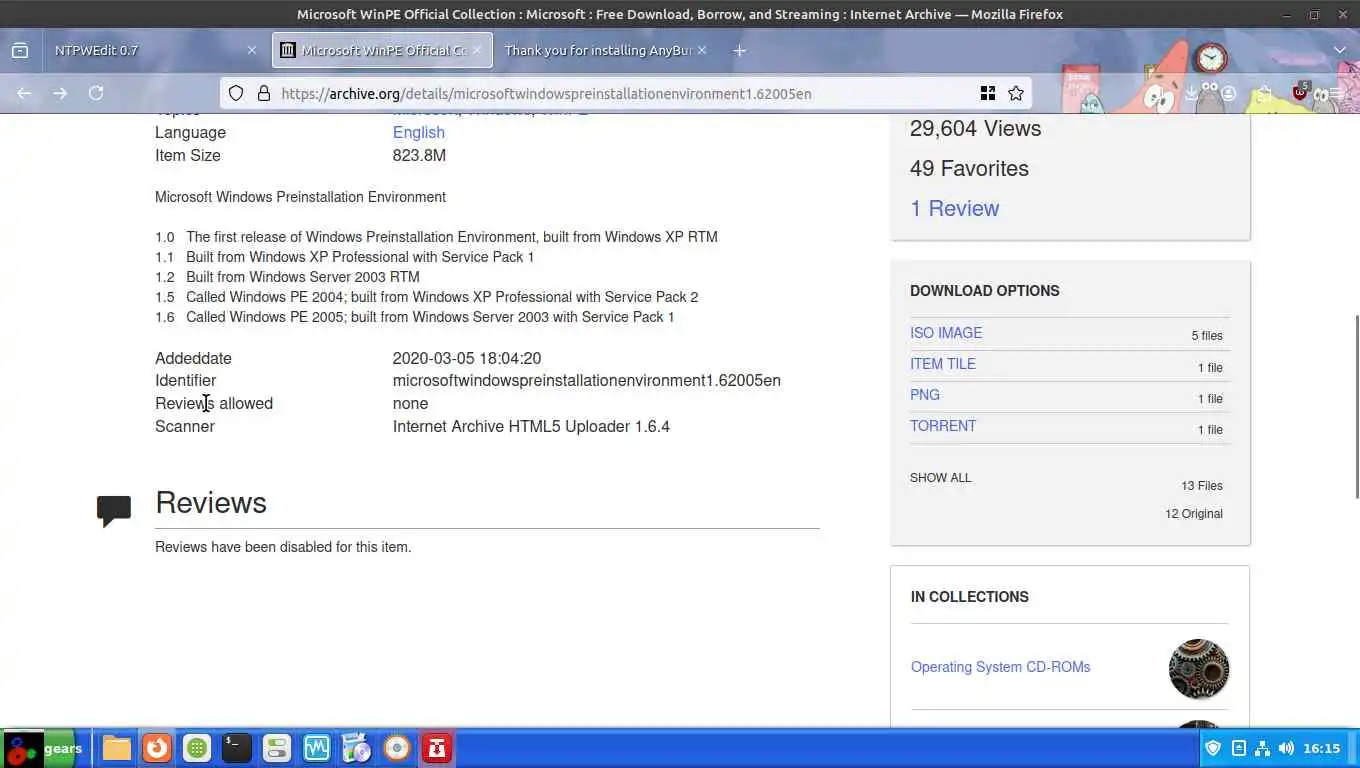
Task: Open the settings toggles taskbar icon
Action: click(276, 748)
